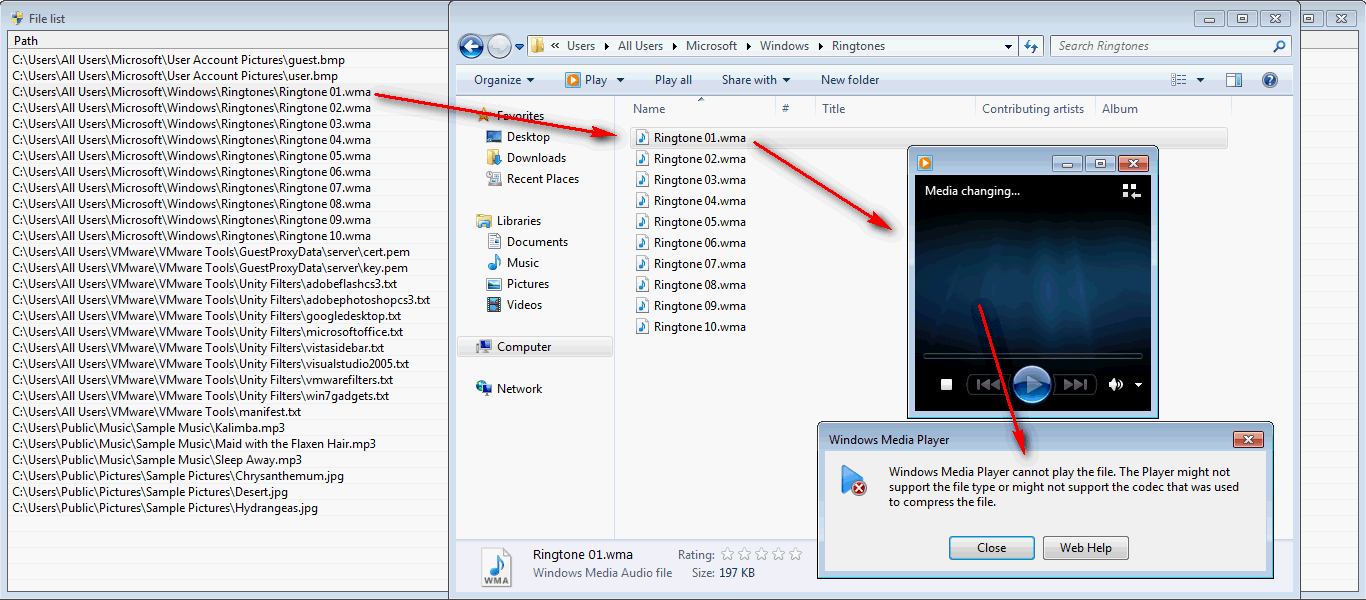Switch to Library view icon in Media Player
Viewport: 1366px width, 600px height.
[x=1131, y=191]
